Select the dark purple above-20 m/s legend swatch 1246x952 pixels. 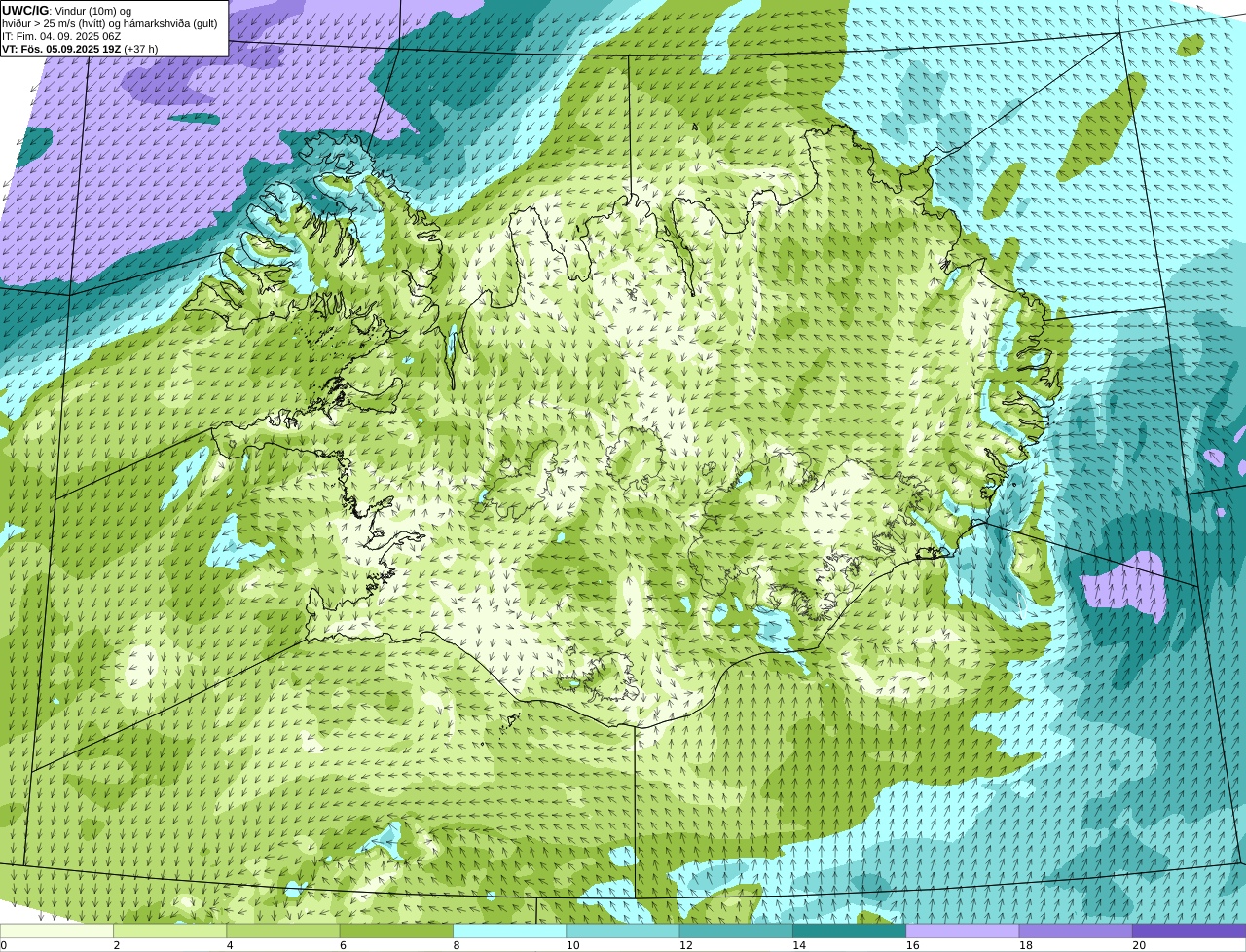[x=1190, y=931]
